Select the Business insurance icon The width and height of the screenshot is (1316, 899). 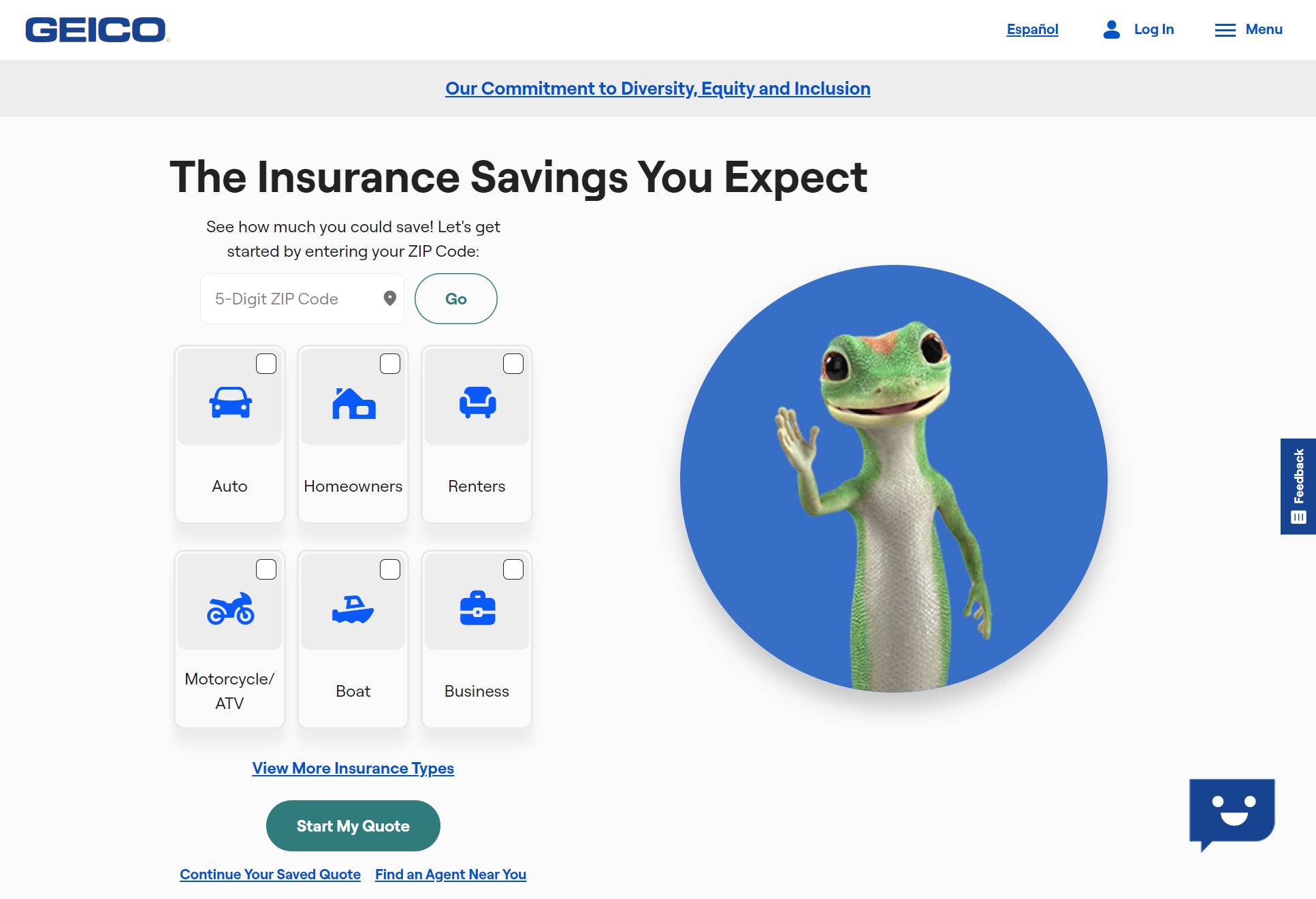(x=477, y=604)
